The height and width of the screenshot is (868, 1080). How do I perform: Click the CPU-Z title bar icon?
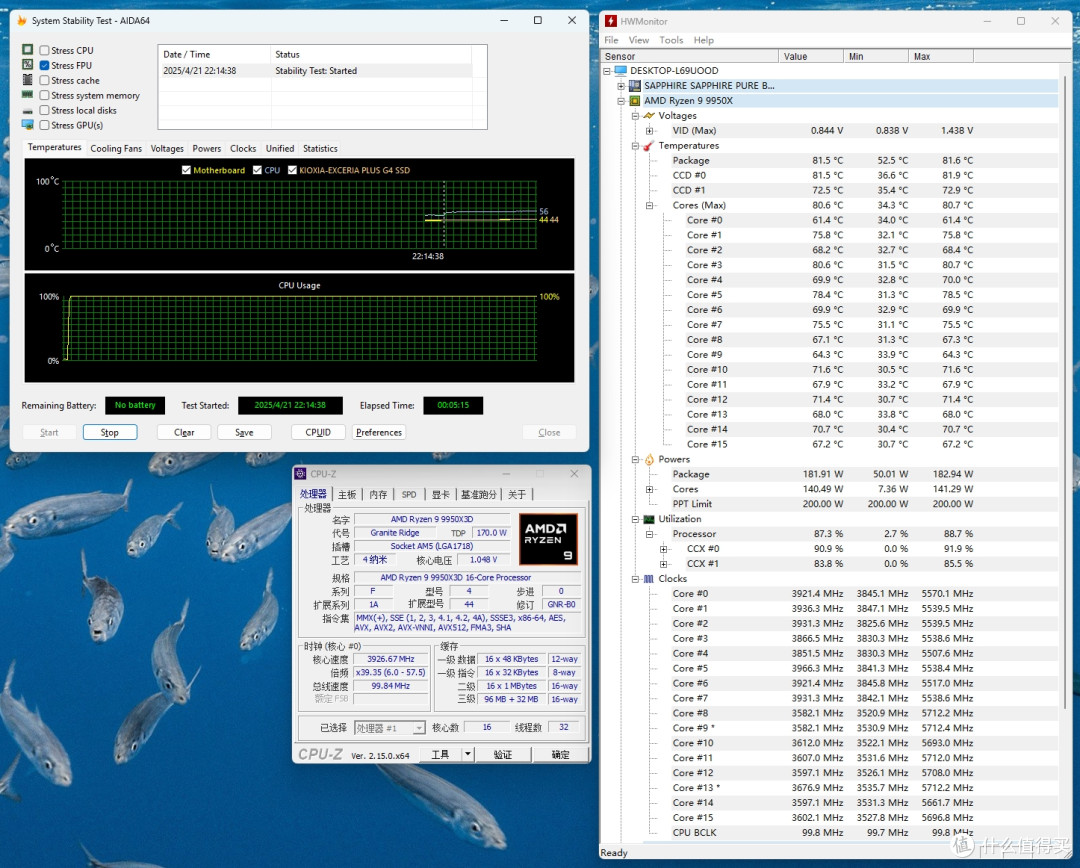300,474
